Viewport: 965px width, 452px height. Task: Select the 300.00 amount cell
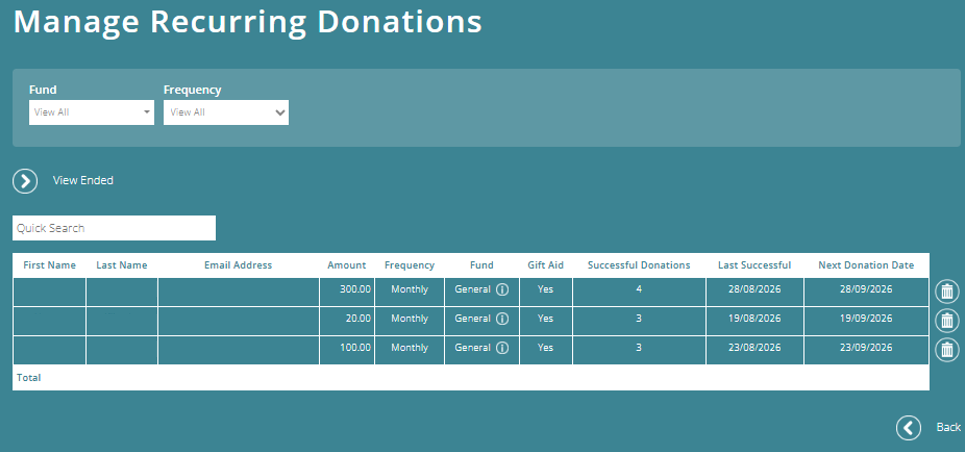point(347,292)
